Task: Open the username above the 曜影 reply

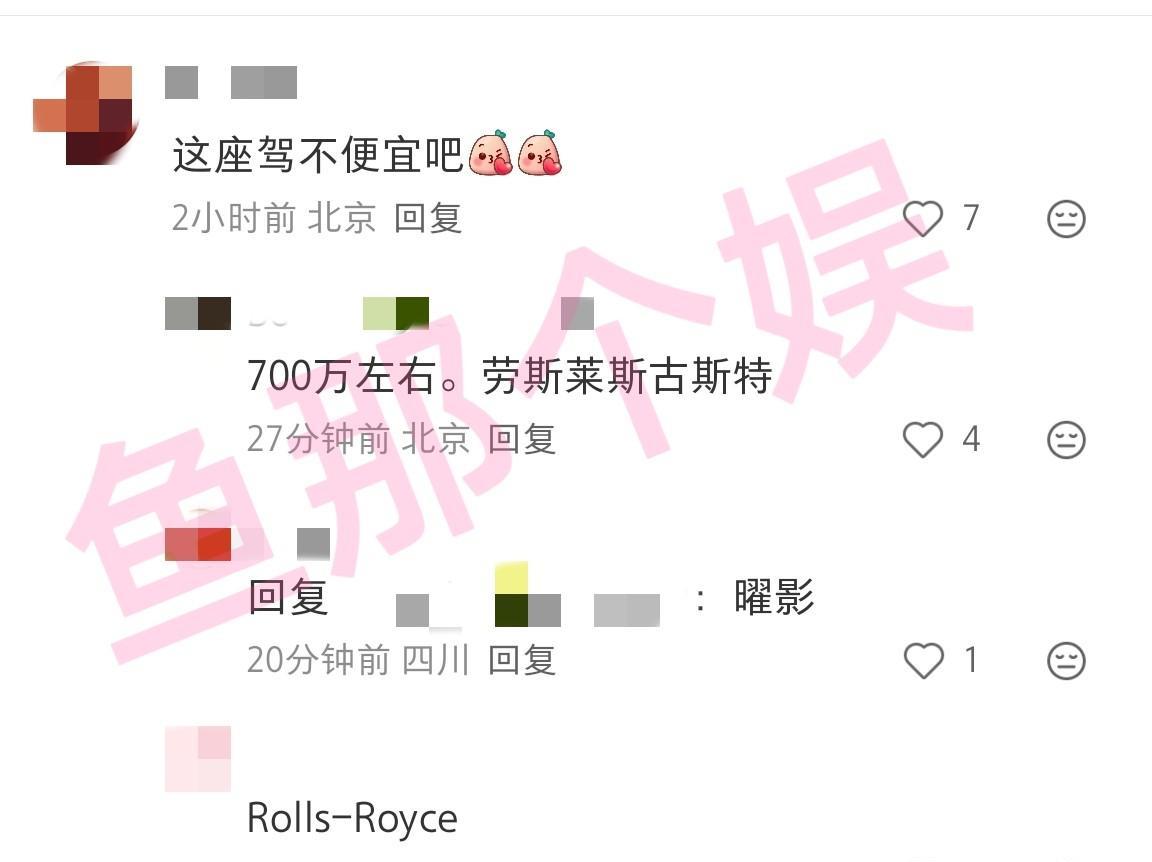Action: click(x=248, y=544)
